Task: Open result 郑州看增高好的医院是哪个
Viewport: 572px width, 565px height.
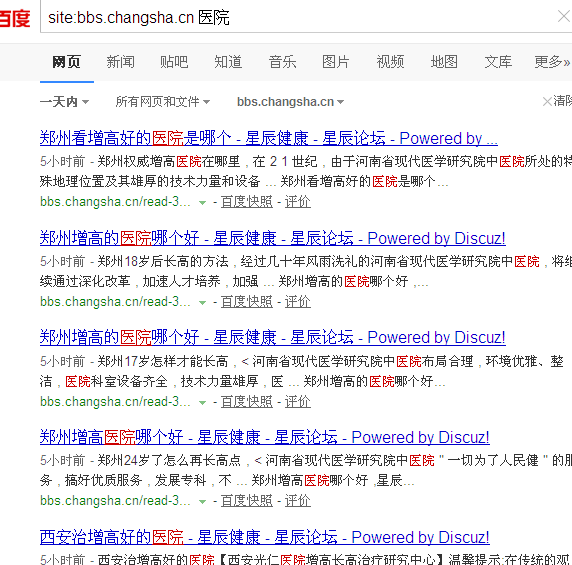Action: click(268, 139)
